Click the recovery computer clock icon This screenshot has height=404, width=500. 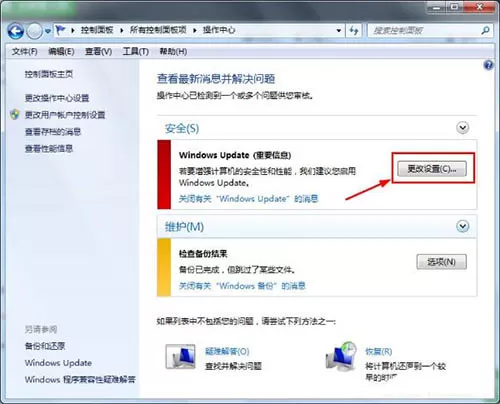pos(341,357)
